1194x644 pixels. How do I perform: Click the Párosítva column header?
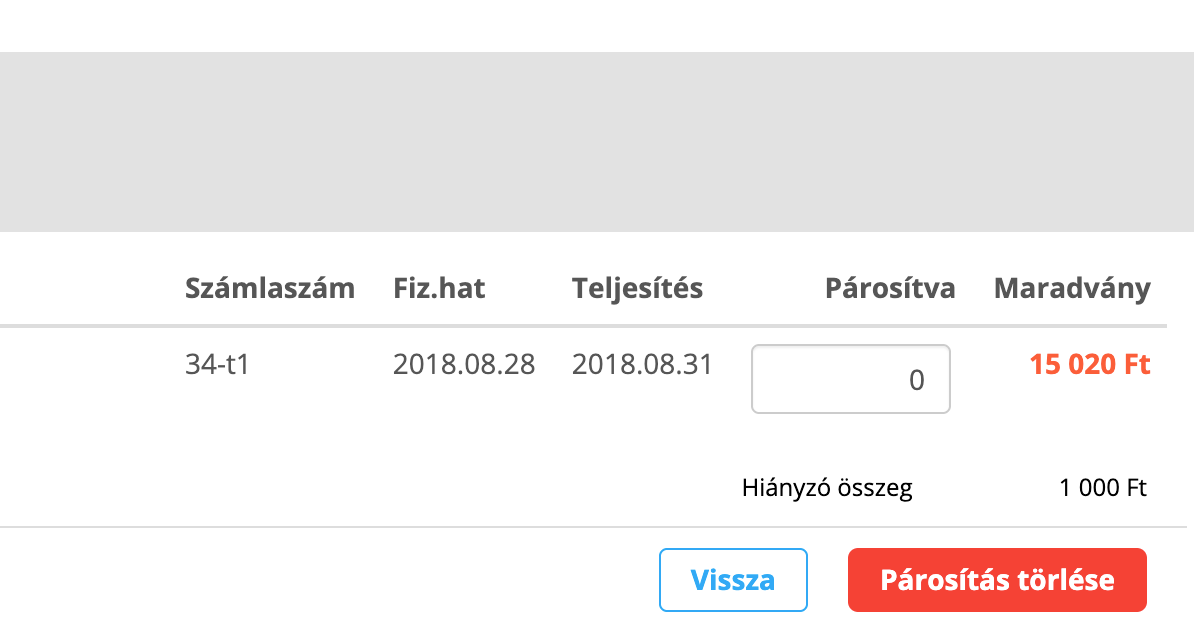889,289
